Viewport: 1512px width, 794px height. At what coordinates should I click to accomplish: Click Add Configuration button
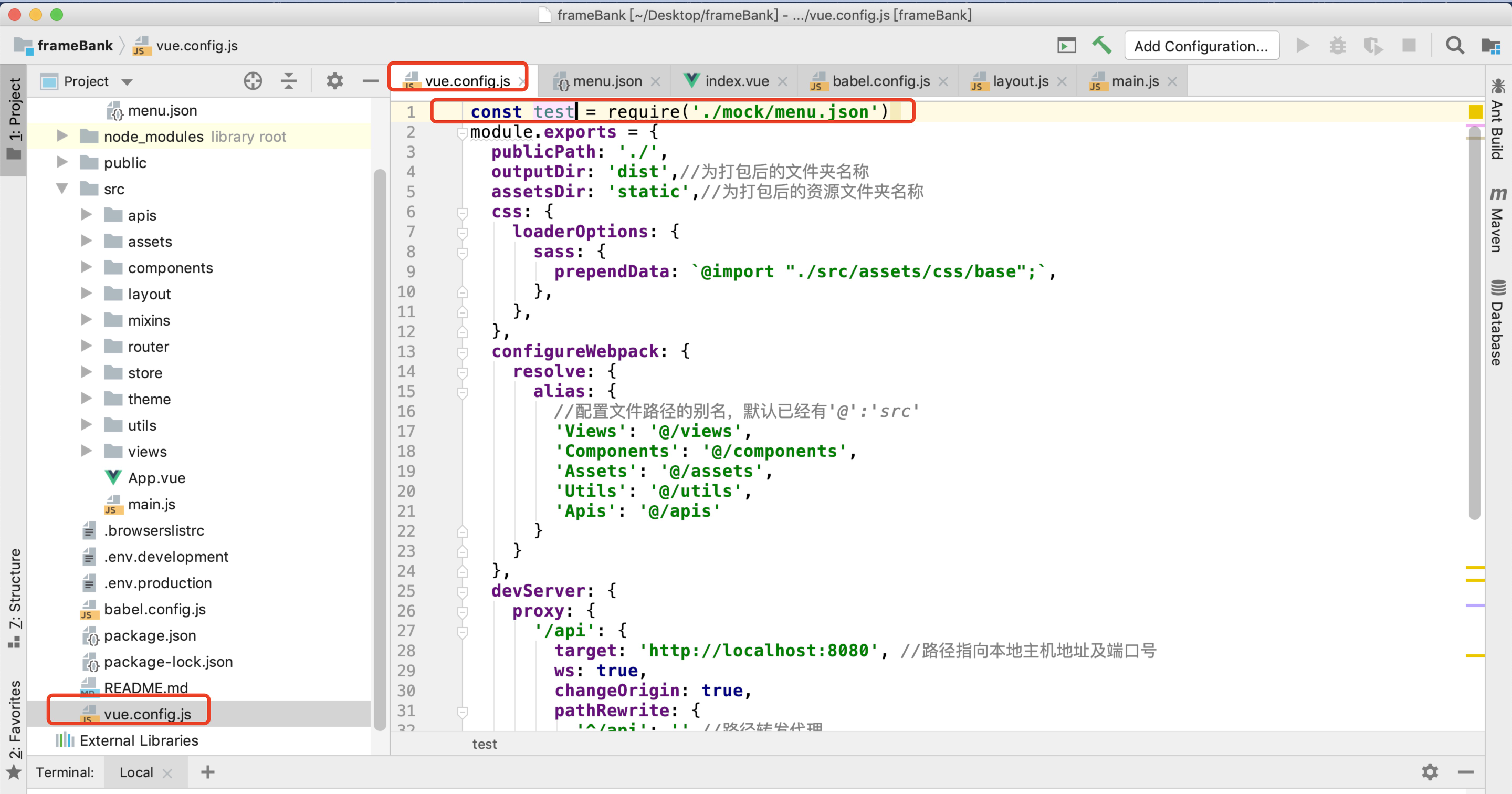point(1201,46)
